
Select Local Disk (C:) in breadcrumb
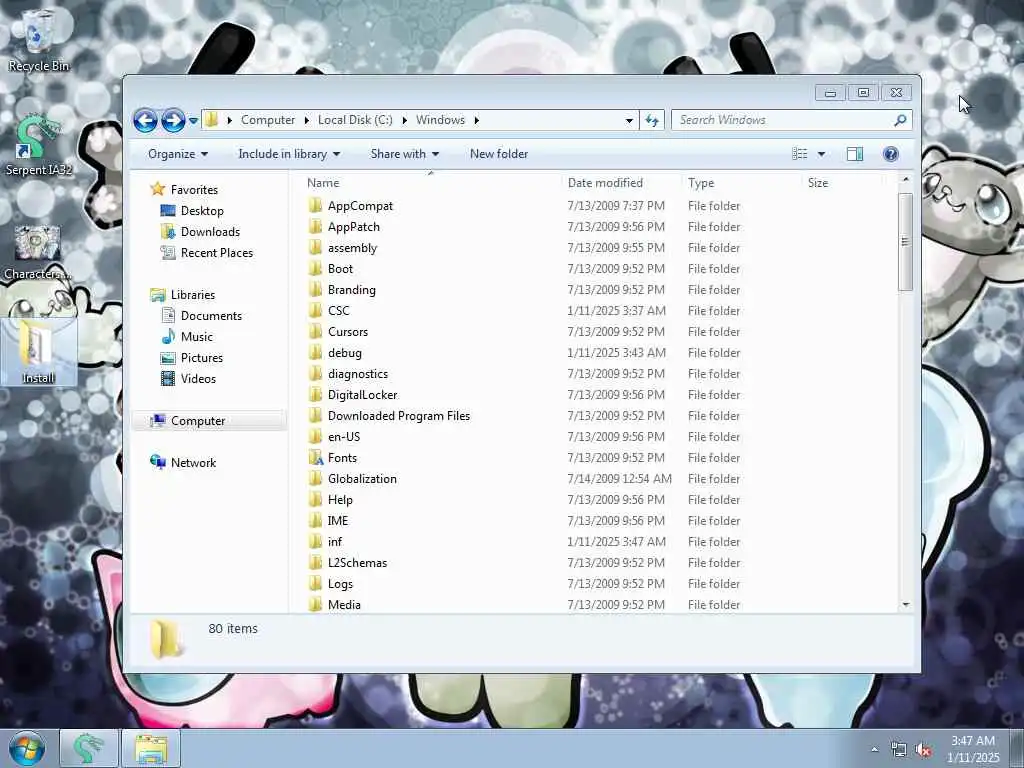[355, 120]
